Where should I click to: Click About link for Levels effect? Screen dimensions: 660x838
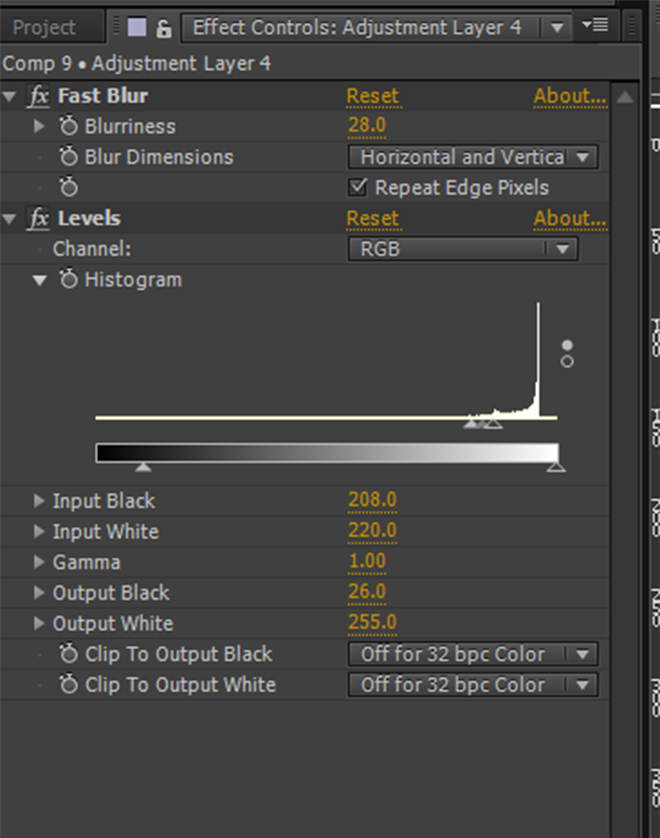coord(569,218)
